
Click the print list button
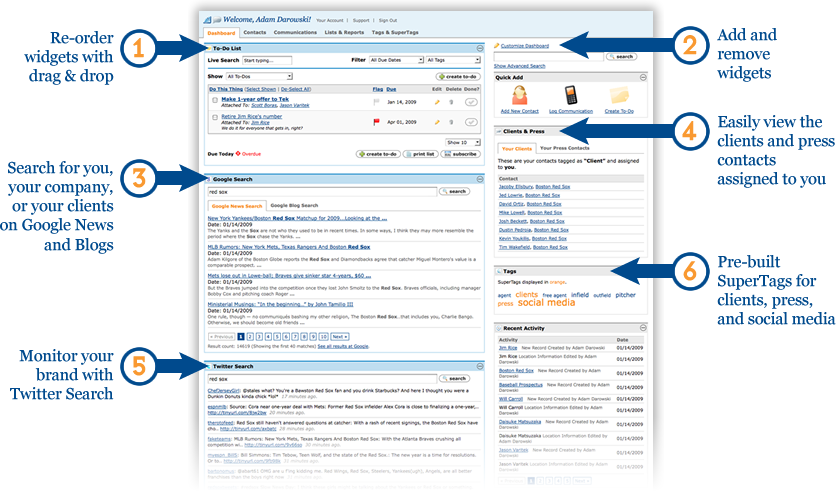[420, 154]
